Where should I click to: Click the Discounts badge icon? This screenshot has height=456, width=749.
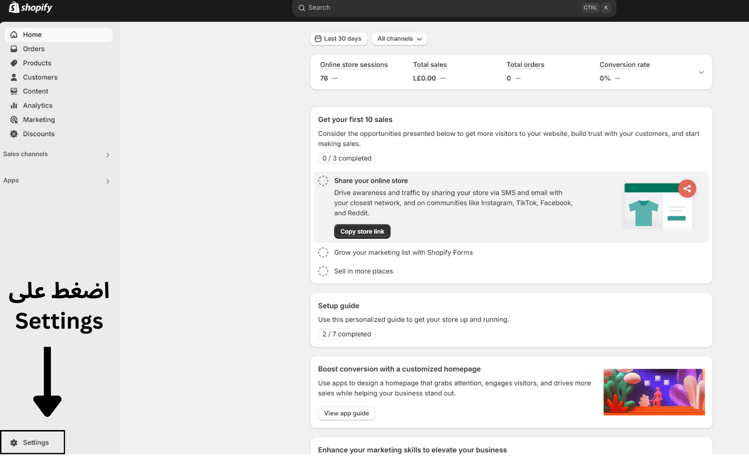pyautogui.click(x=14, y=134)
